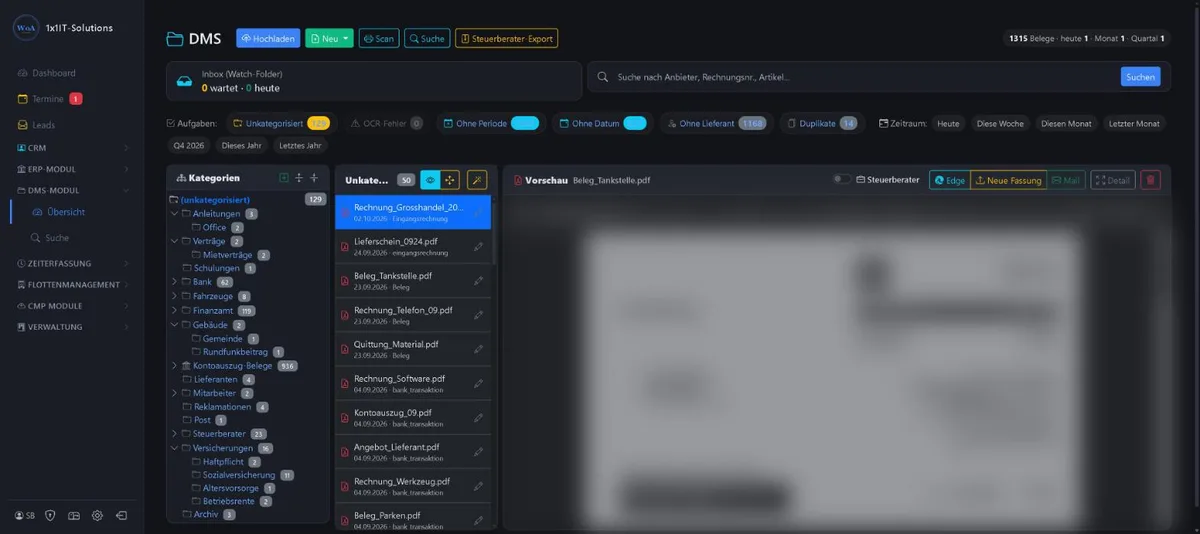
Task: Toggle the Ohne Periode filter
Action: [490, 123]
